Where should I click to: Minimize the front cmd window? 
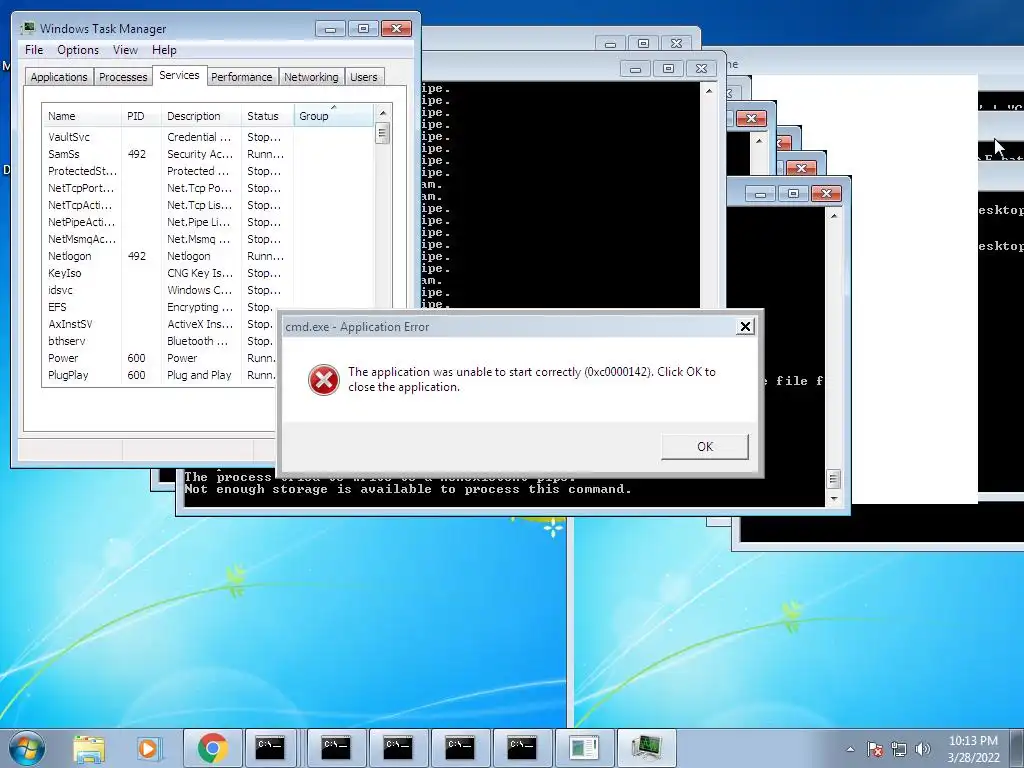760,193
